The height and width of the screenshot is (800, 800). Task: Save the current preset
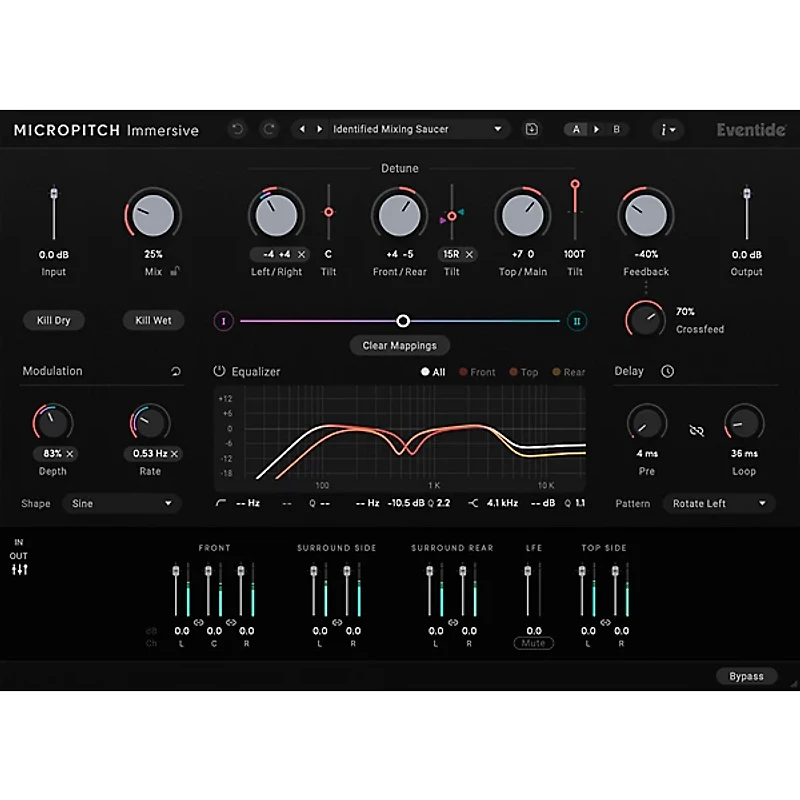coord(532,129)
